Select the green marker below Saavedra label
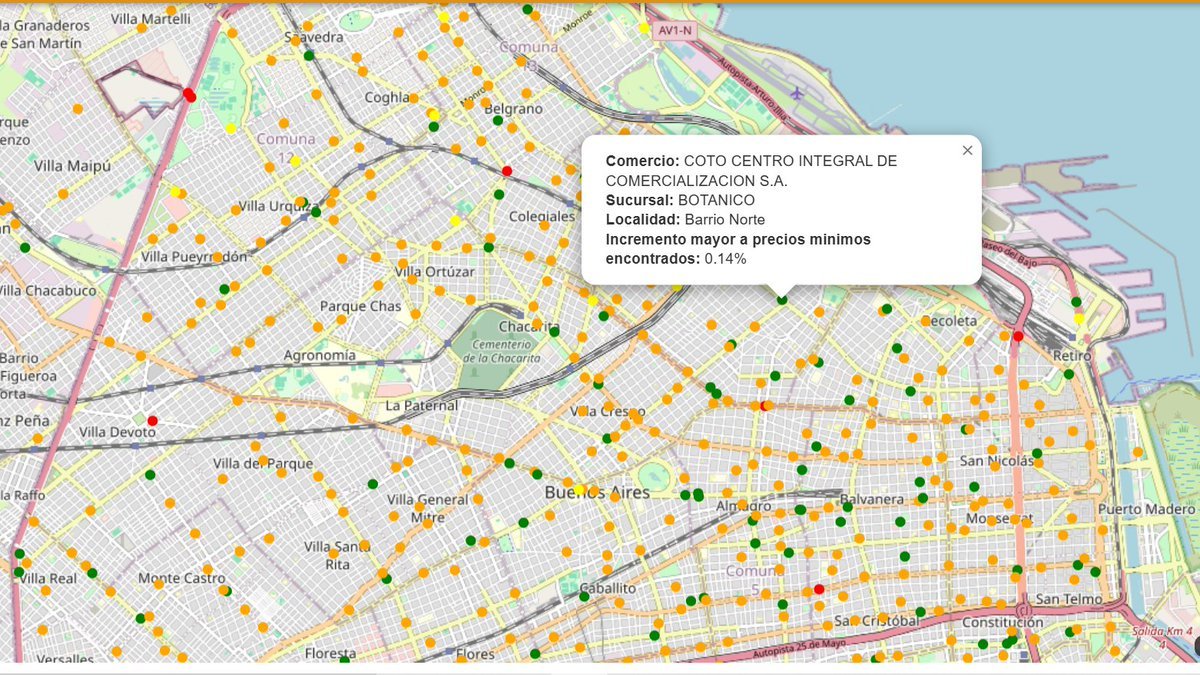This screenshot has height=675, width=1200. click(x=309, y=56)
